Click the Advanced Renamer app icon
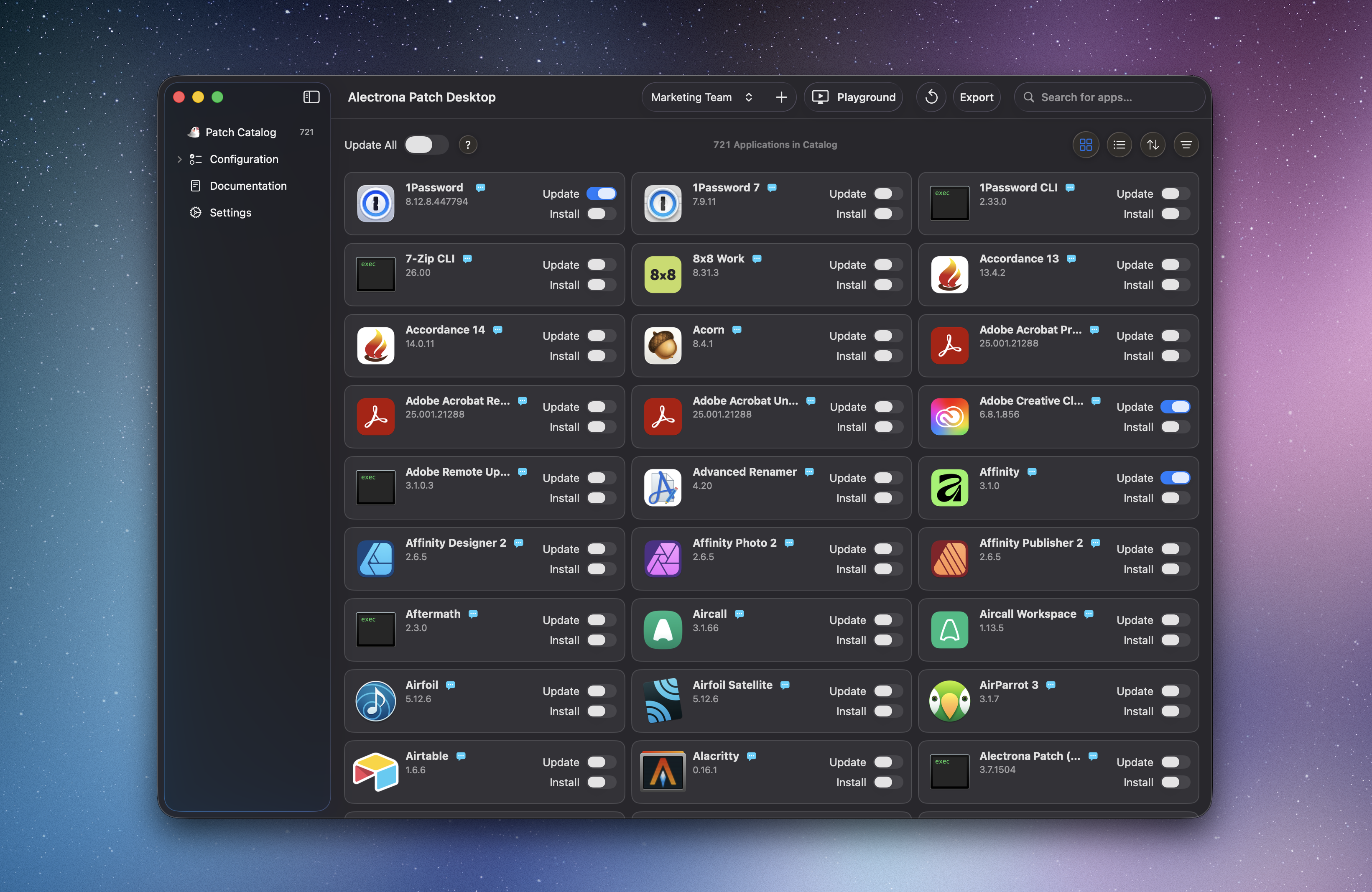The height and width of the screenshot is (892, 1372). point(662,487)
